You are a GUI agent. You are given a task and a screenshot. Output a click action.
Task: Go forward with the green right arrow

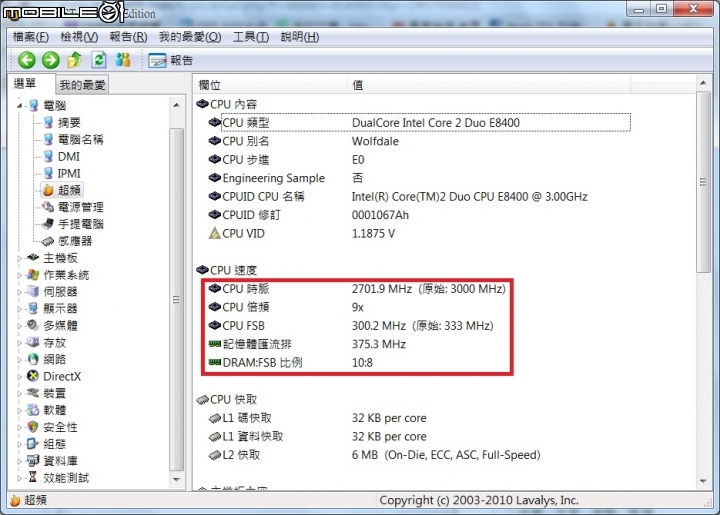[51, 60]
